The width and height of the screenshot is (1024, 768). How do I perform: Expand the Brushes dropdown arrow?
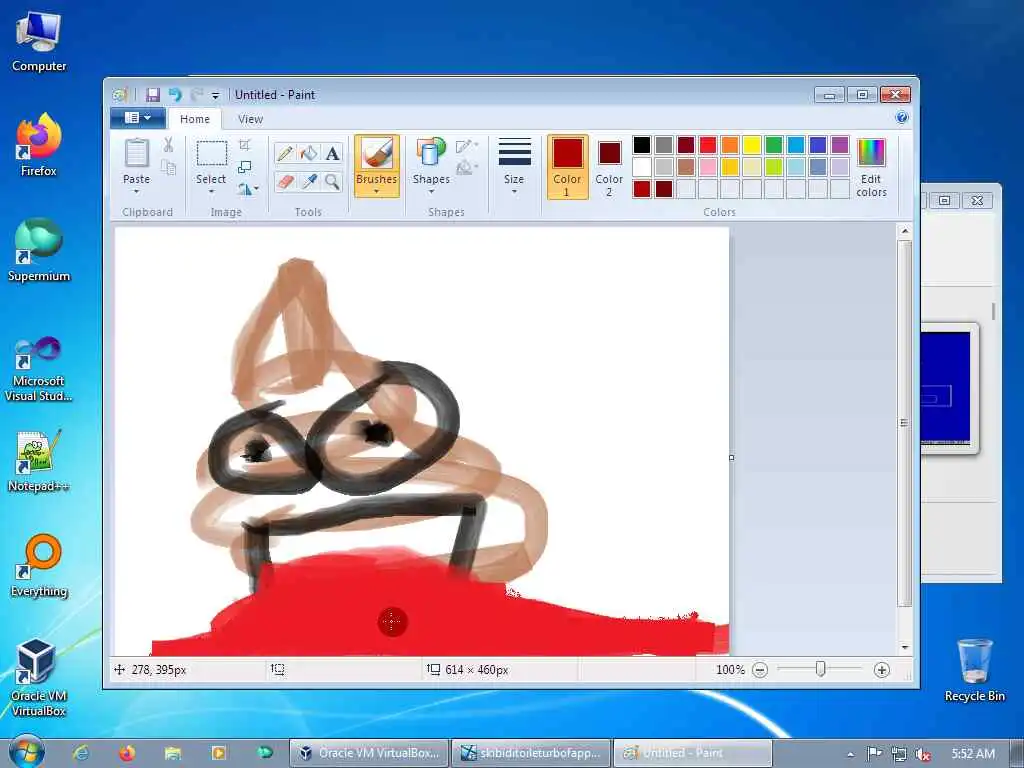pos(376,192)
